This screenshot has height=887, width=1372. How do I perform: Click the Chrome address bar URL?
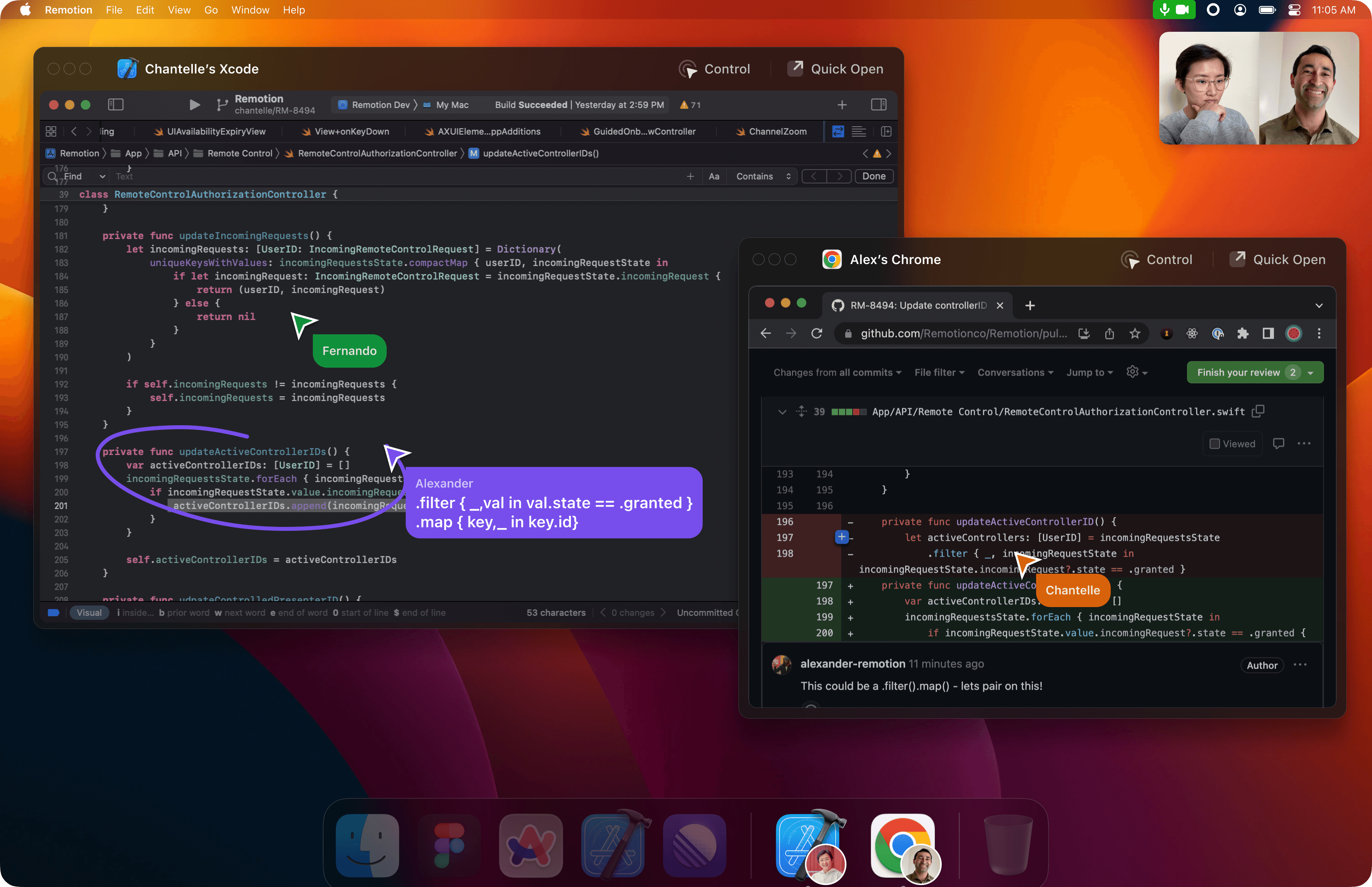(x=964, y=334)
